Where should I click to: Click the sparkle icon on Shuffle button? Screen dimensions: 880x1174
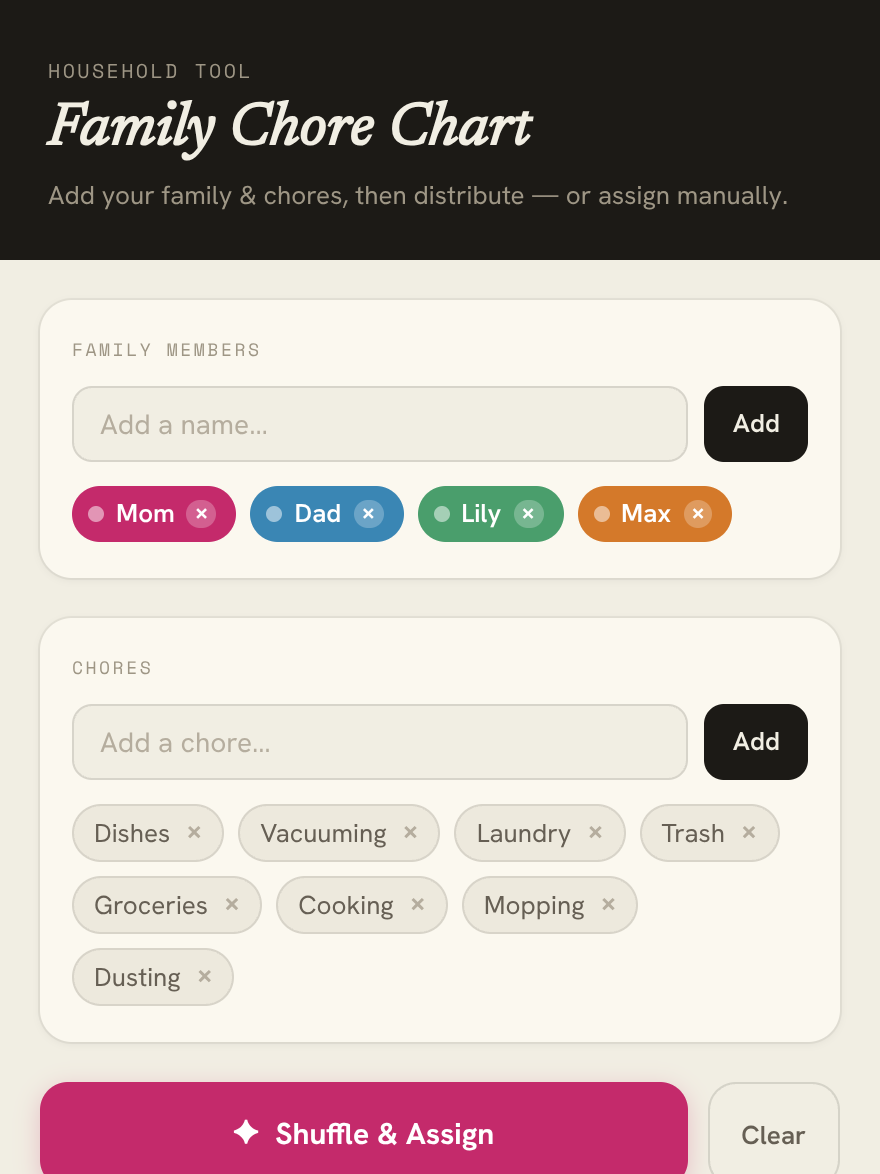coord(246,1132)
